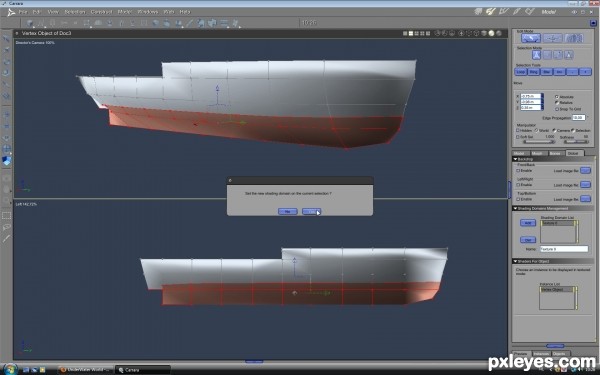Screen dimensions: 600x375
Task: Collapse the Shaders For Object section
Action: (x=515, y=261)
